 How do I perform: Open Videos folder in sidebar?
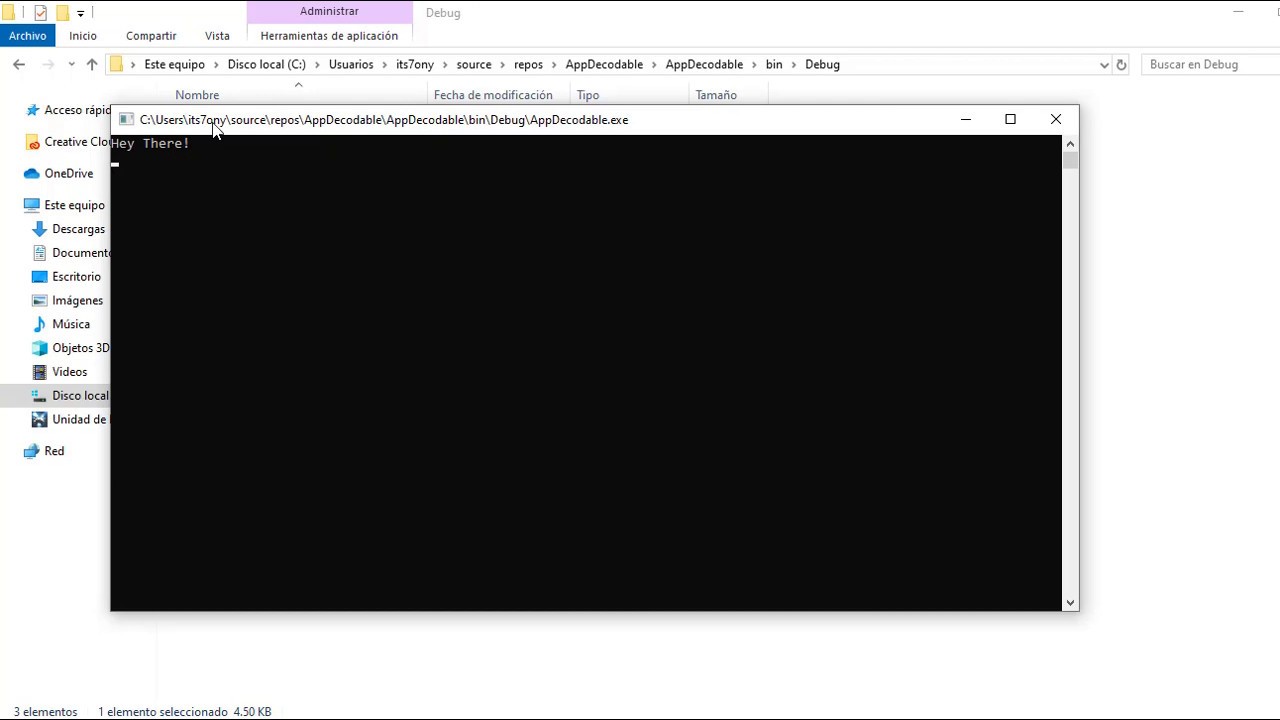[69, 372]
